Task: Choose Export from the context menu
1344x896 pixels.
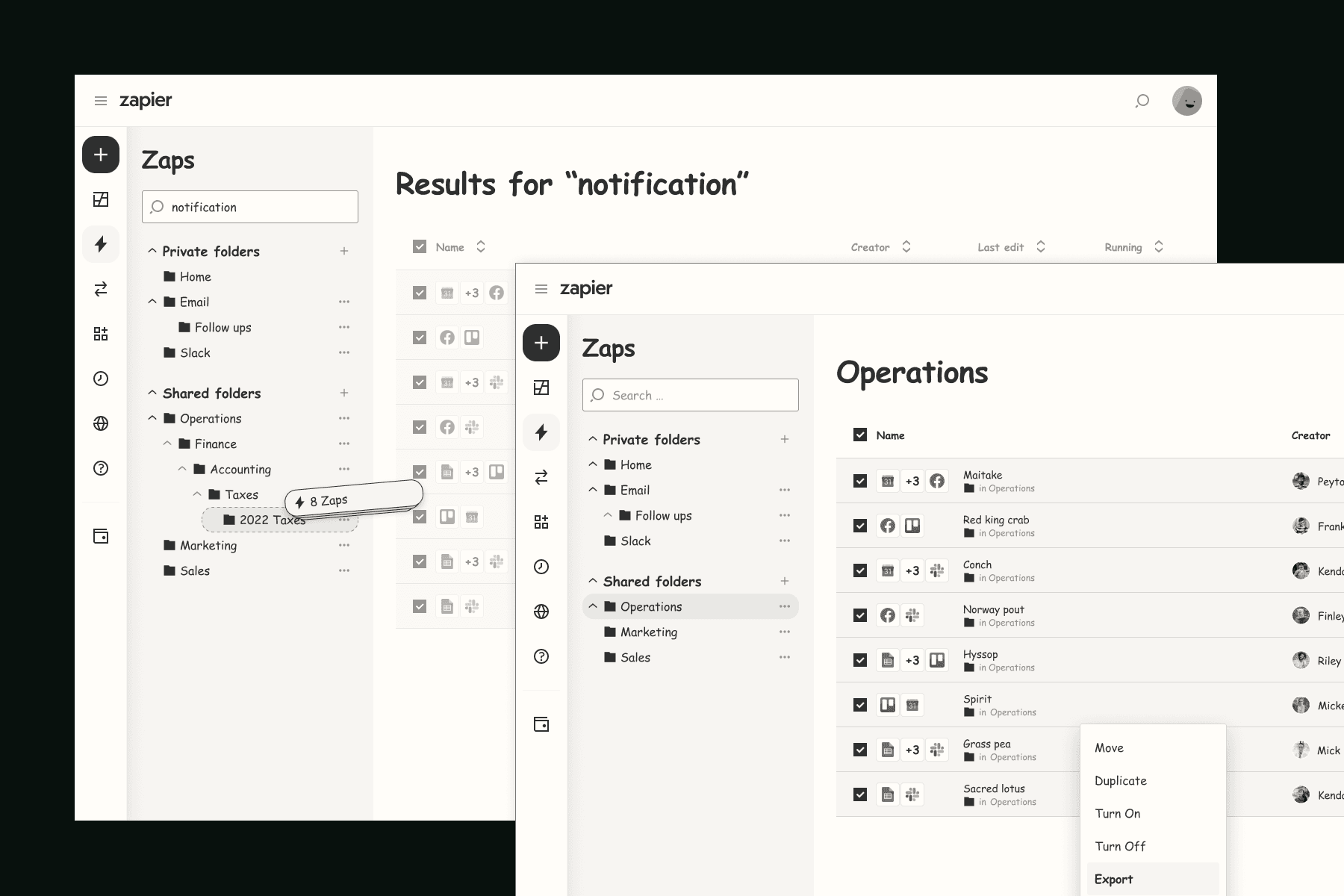Action: (1153, 879)
